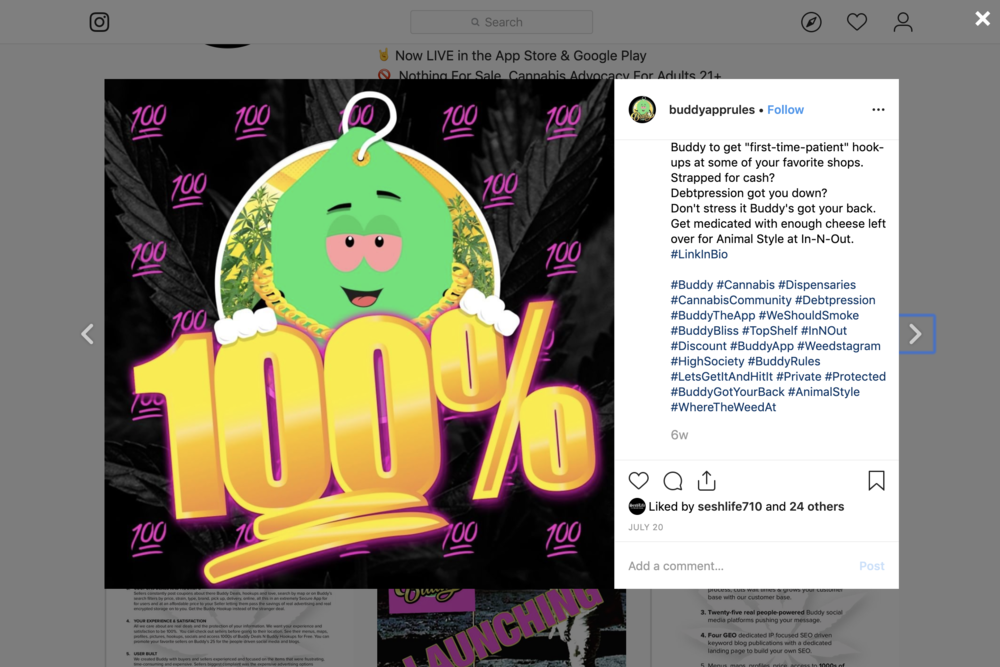1000x667 pixels.
Task: Open the Explore compass icon
Action: [811, 22]
